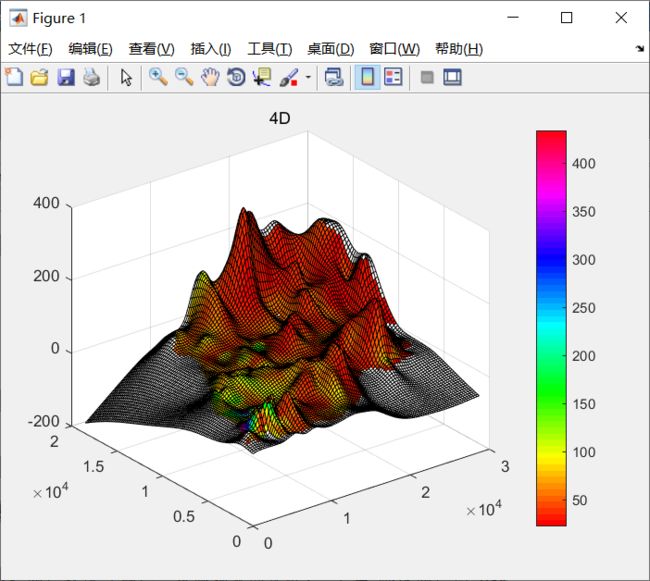Minimize the Figure 1 window

click(513, 17)
